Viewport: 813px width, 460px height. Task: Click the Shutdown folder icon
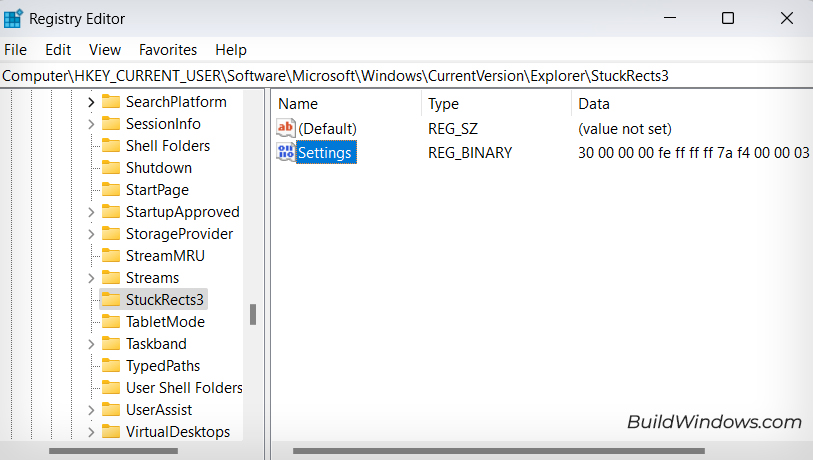[x=111, y=168]
